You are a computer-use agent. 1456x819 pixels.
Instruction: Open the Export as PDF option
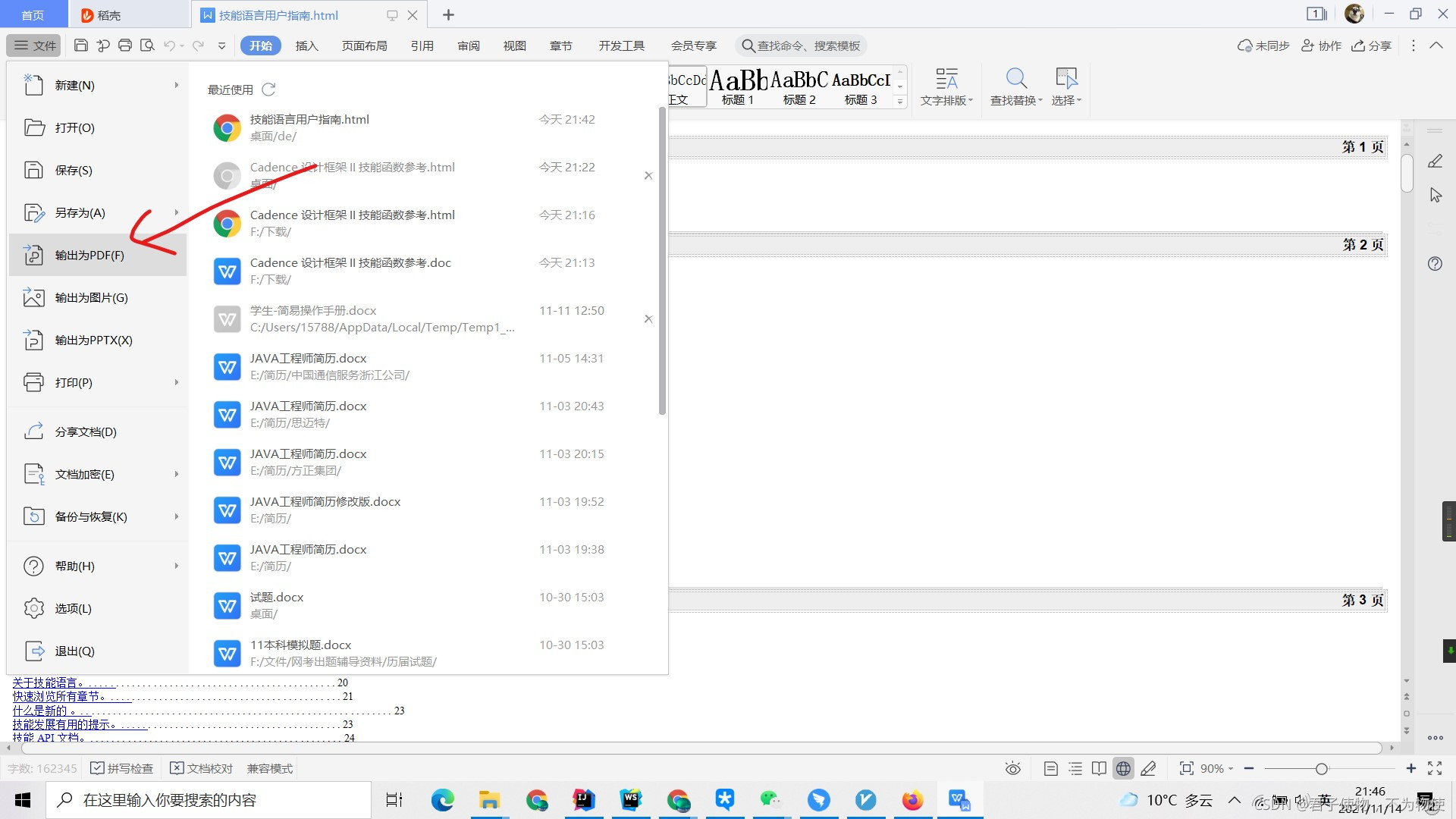pyautogui.click(x=89, y=256)
